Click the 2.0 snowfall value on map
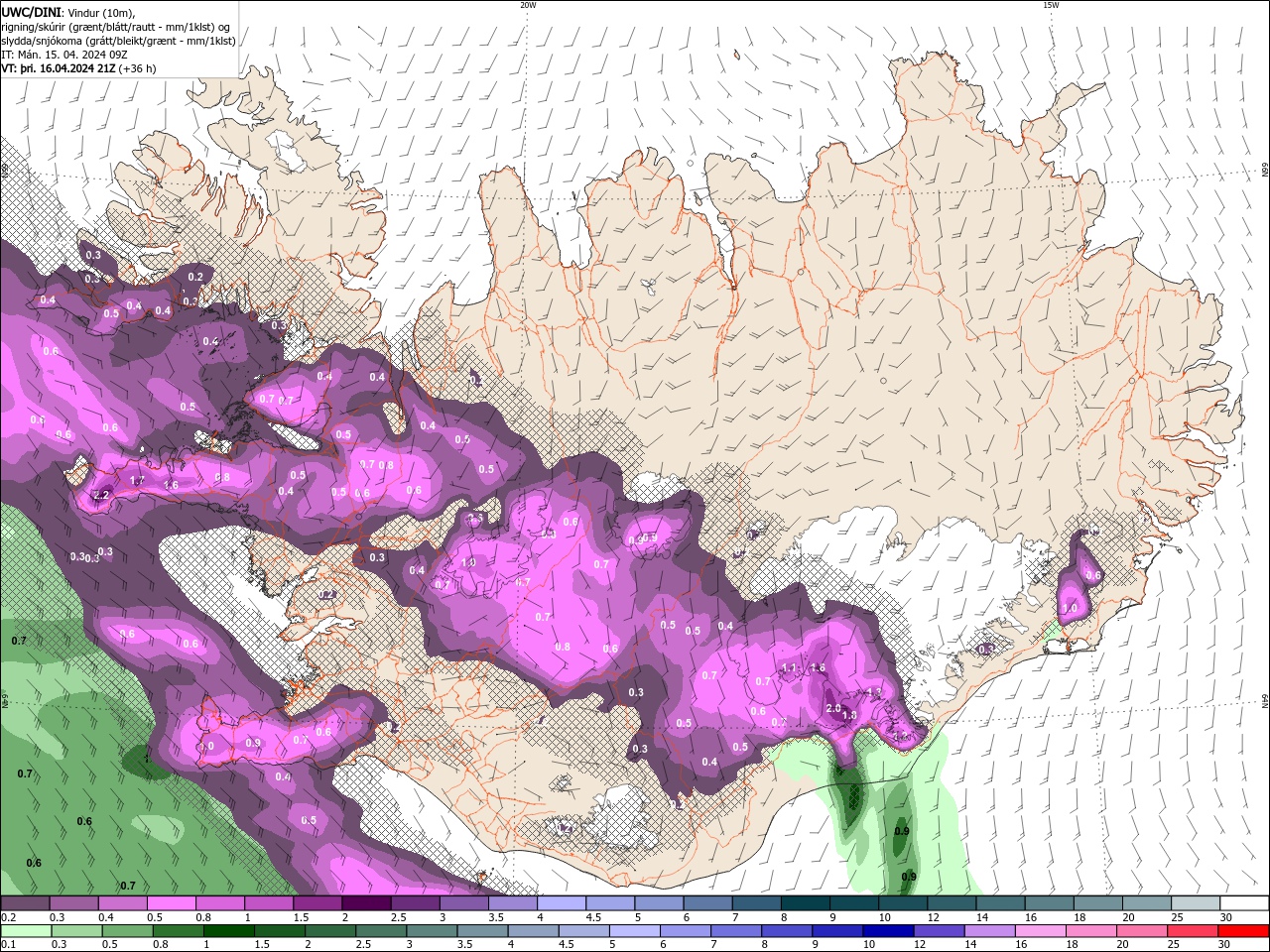Screen dimensions: 1270x952 point(833,708)
